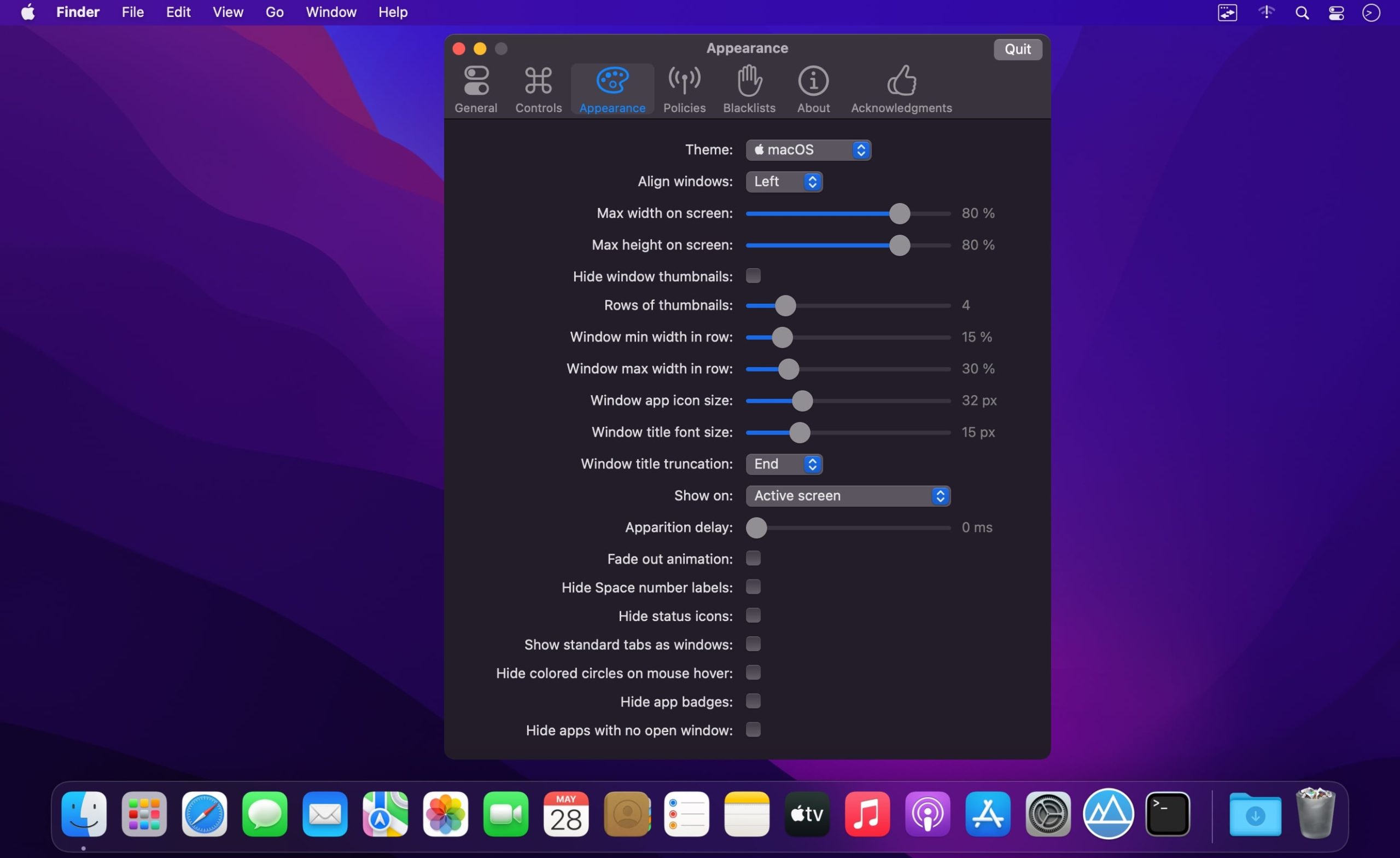Select the Appearance tab
The width and height of the screenshot is (1400, 858).
coord(612,89)
